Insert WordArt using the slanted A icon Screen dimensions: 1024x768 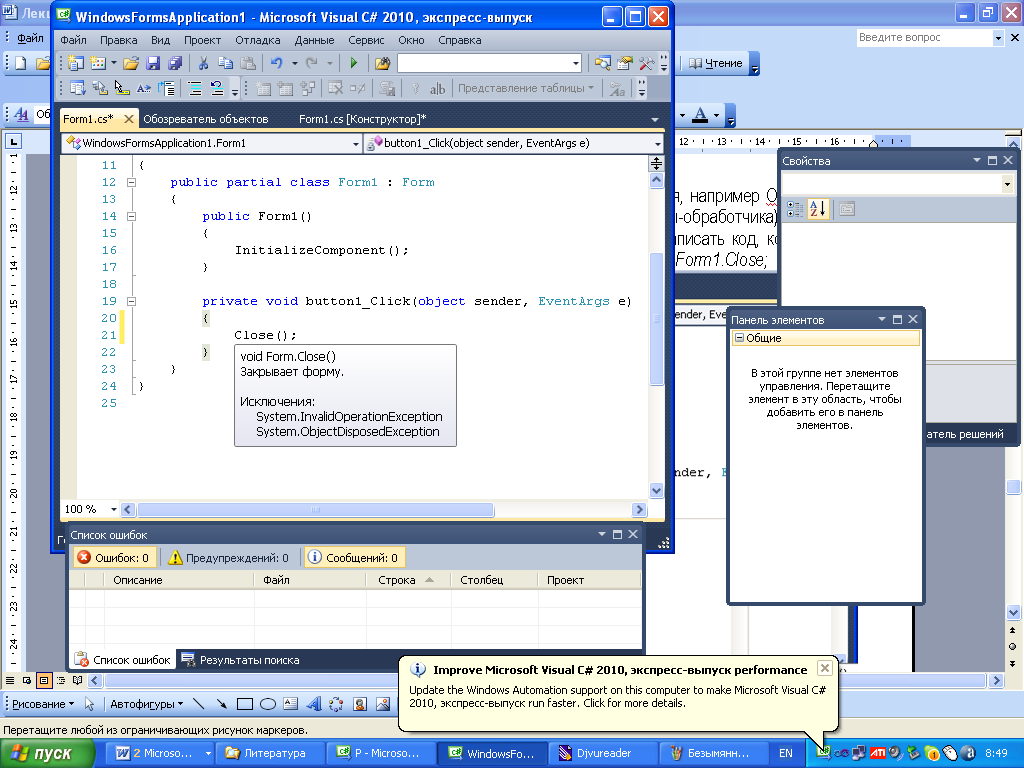[x=314, y=704]
